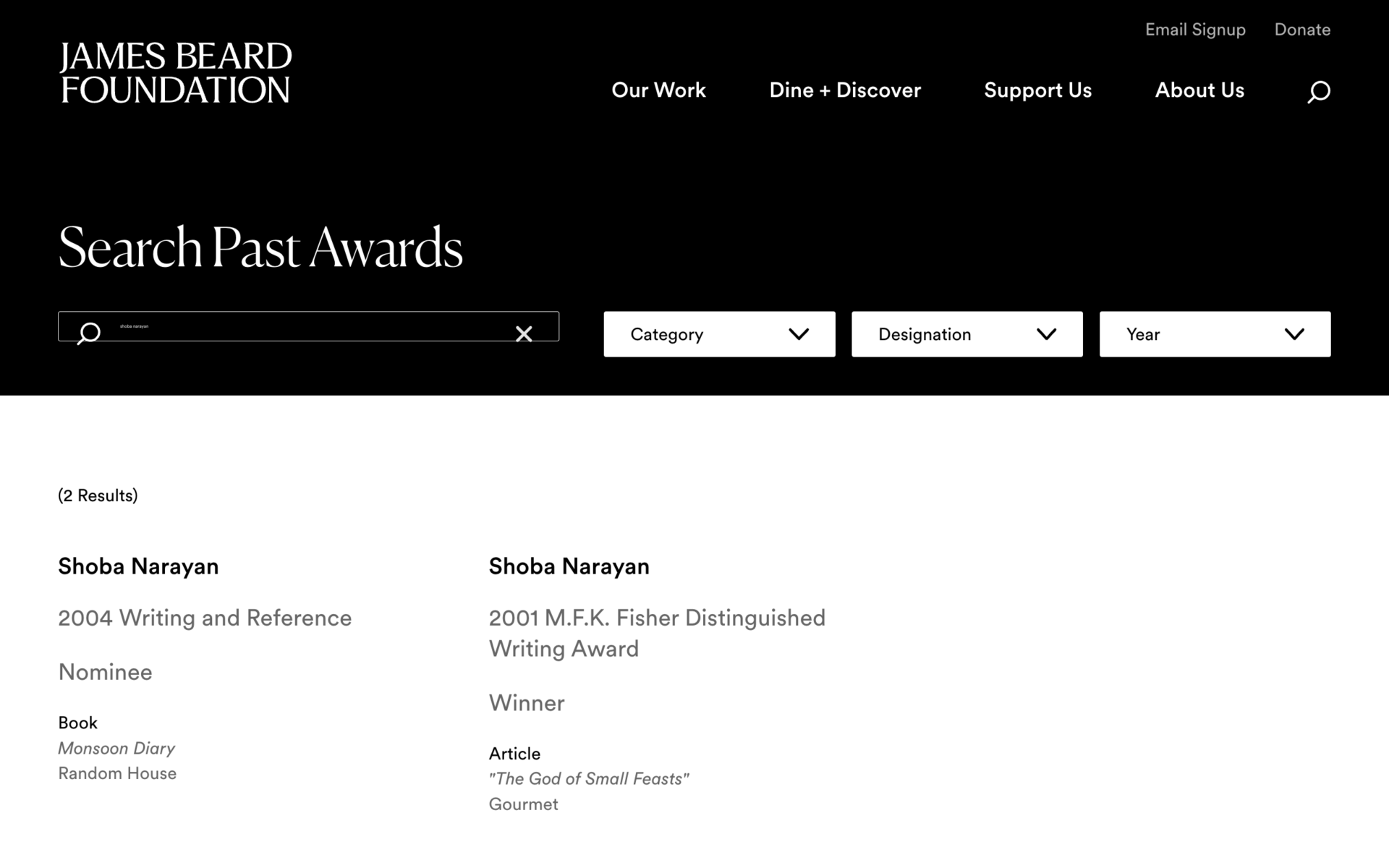
Task: Click the Category dropdown chevron arrow
Action: tap(799, 334)
